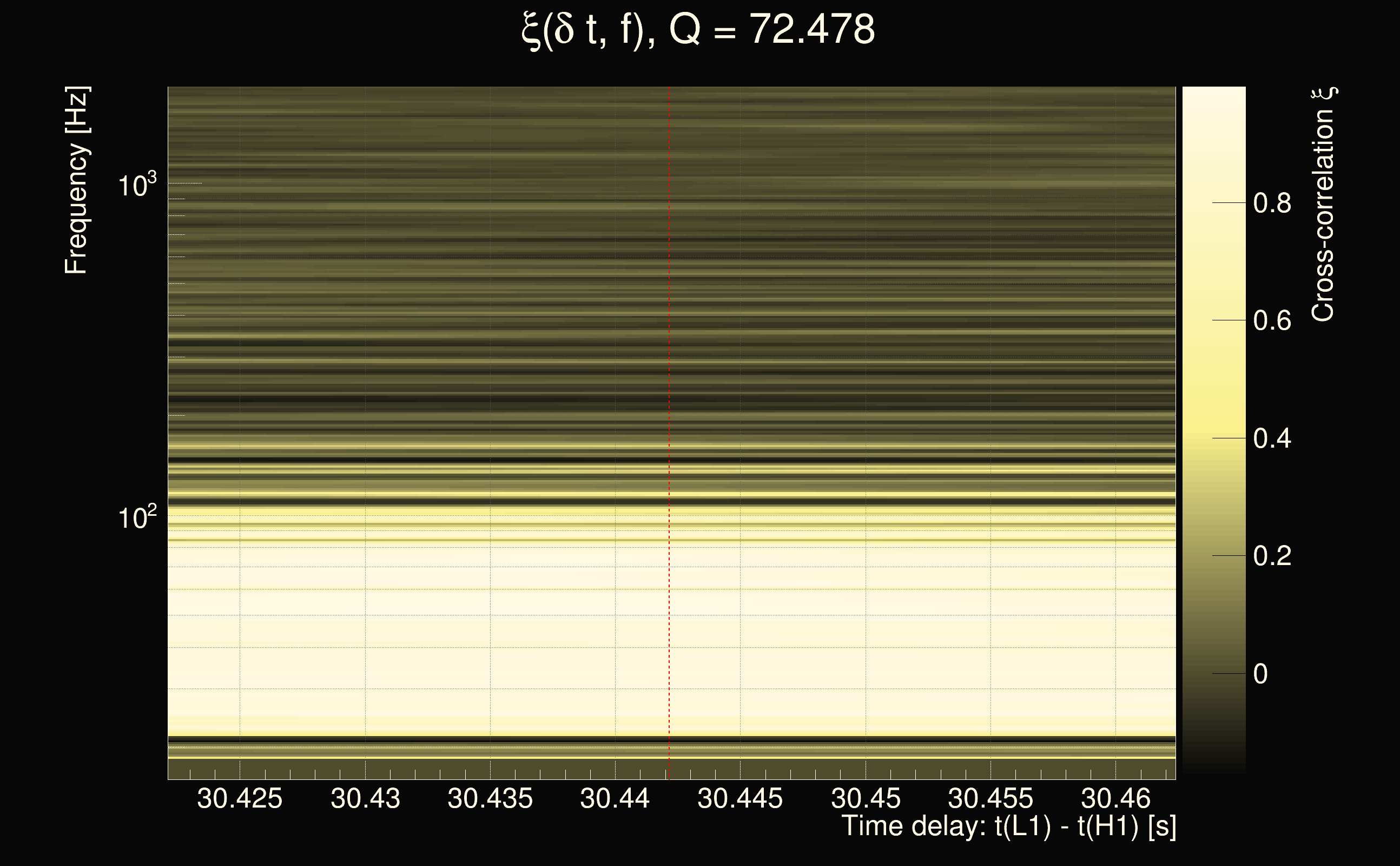Click the 30.46 x-axis tick label
The image size is (1400, 866).
pyautogui.click(x=1115, y=798)
